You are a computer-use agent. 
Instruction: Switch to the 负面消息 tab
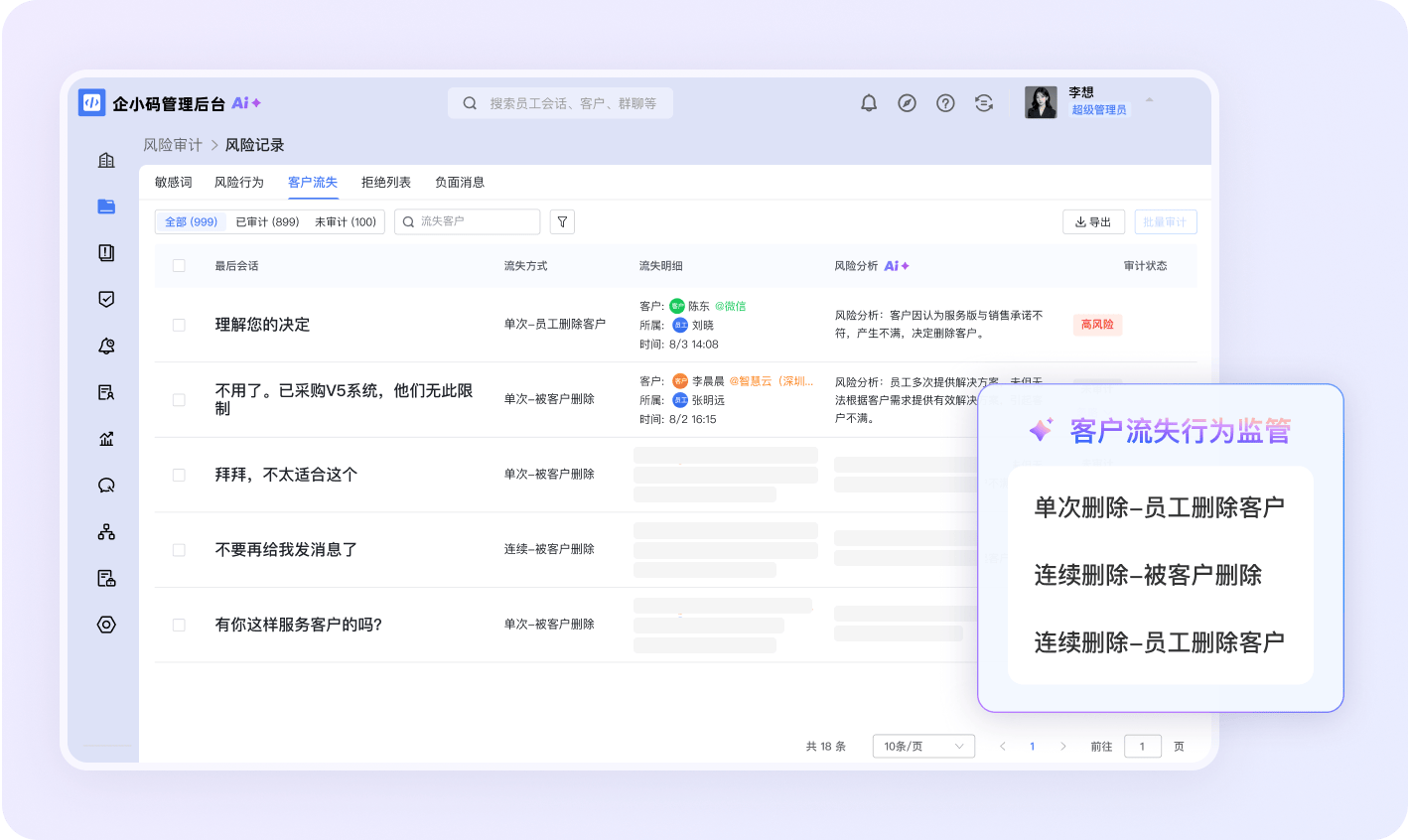460,183
